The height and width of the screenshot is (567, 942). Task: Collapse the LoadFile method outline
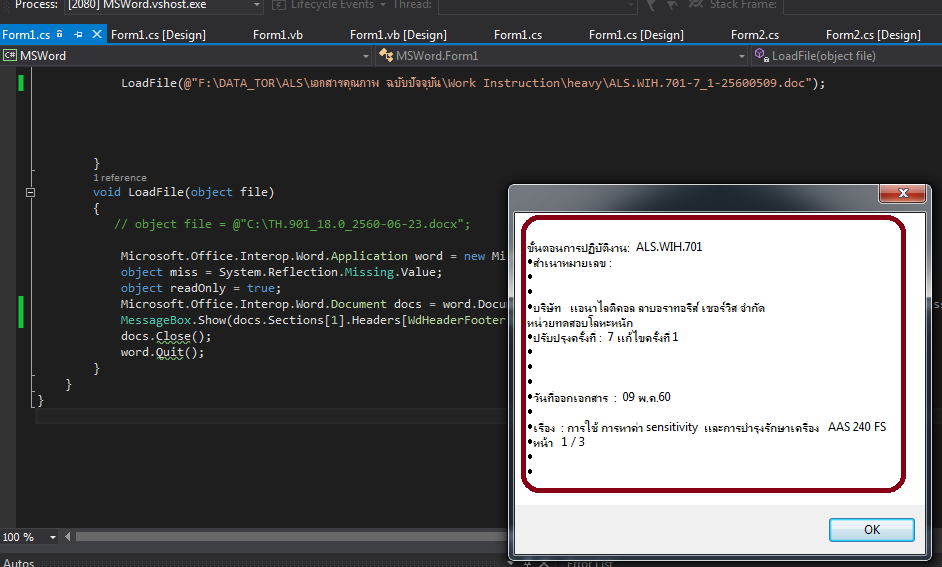coord(31,193)
